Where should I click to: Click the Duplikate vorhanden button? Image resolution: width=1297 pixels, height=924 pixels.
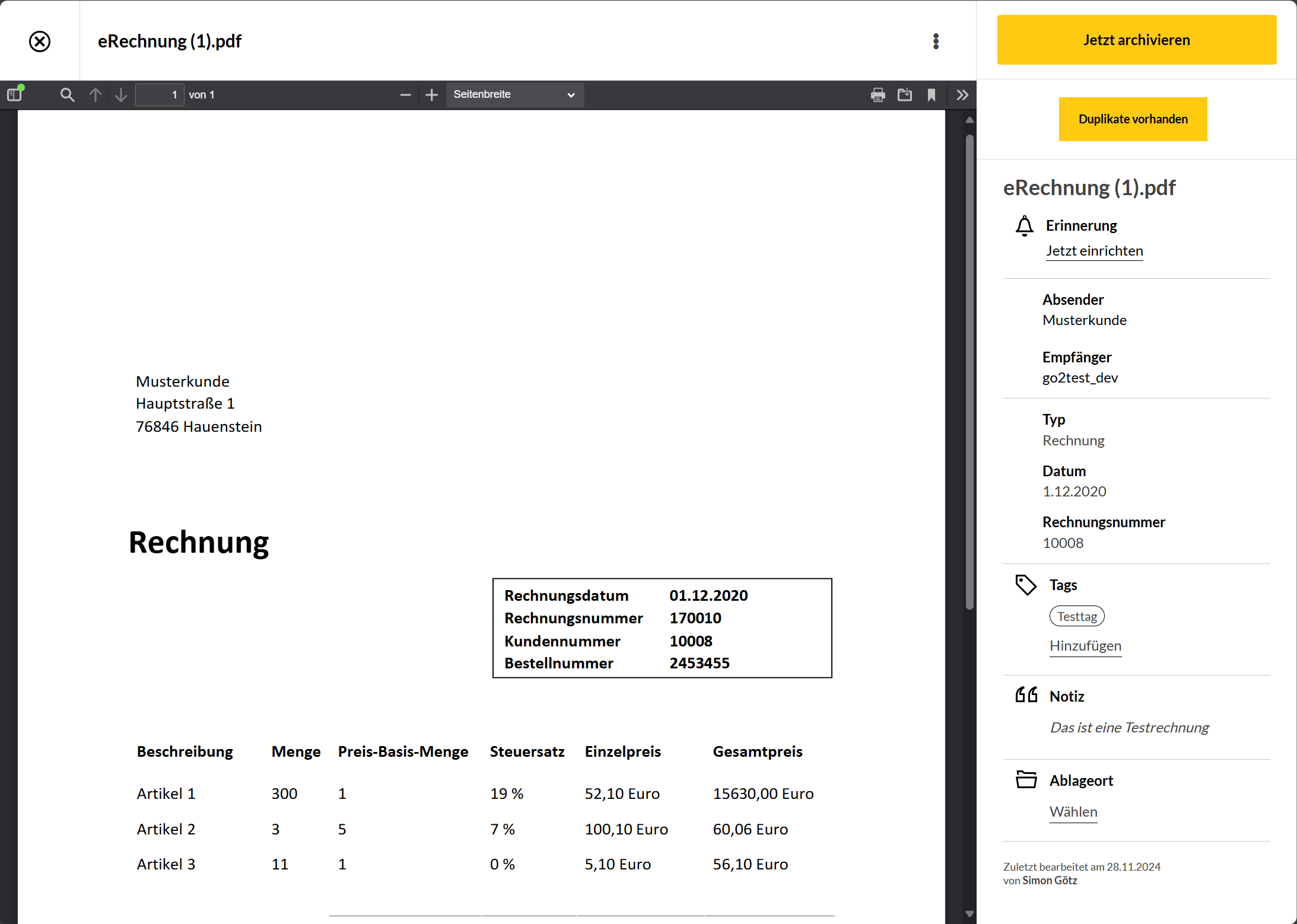tap(1133, 119)
